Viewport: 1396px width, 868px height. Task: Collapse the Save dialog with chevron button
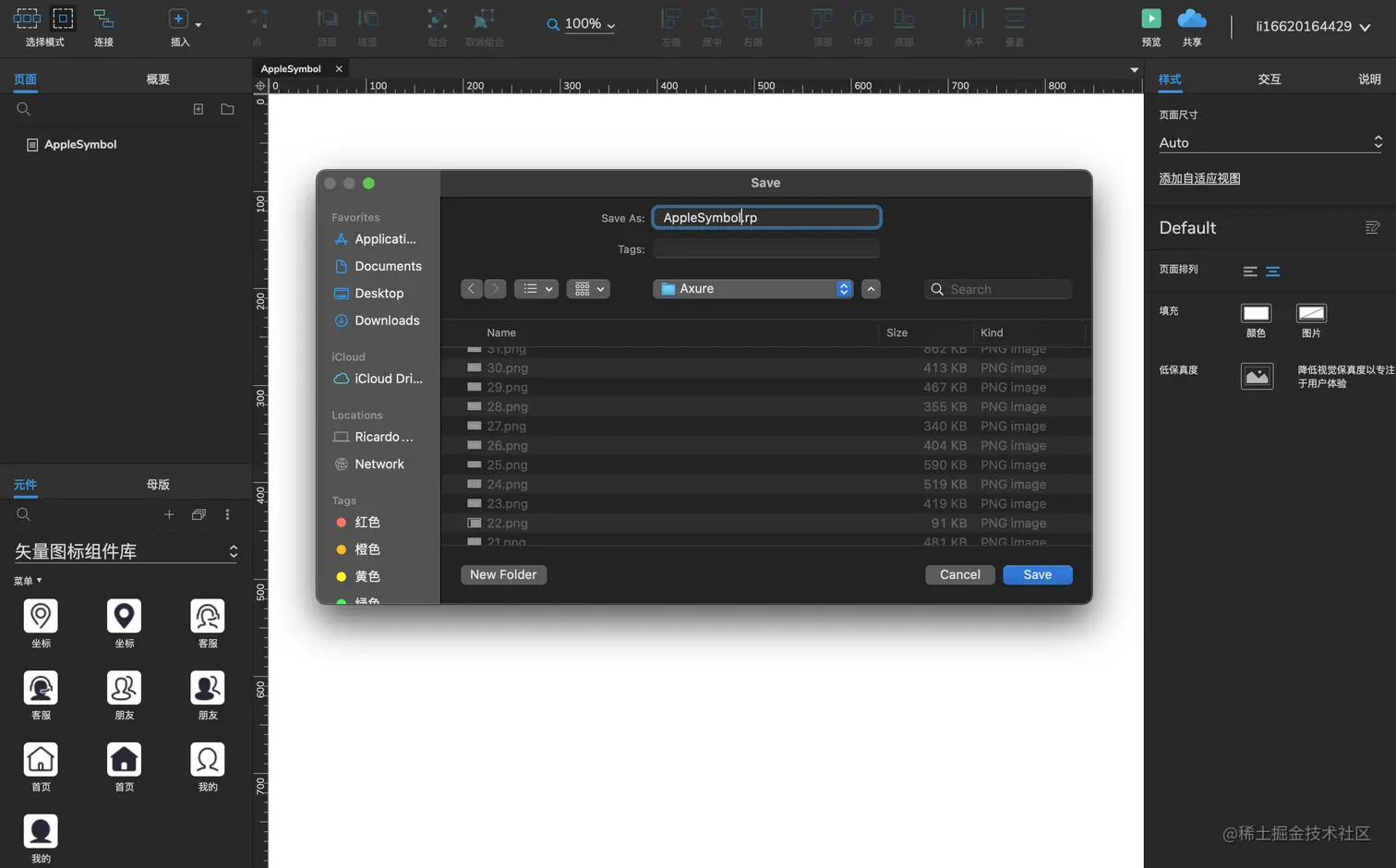871,289
